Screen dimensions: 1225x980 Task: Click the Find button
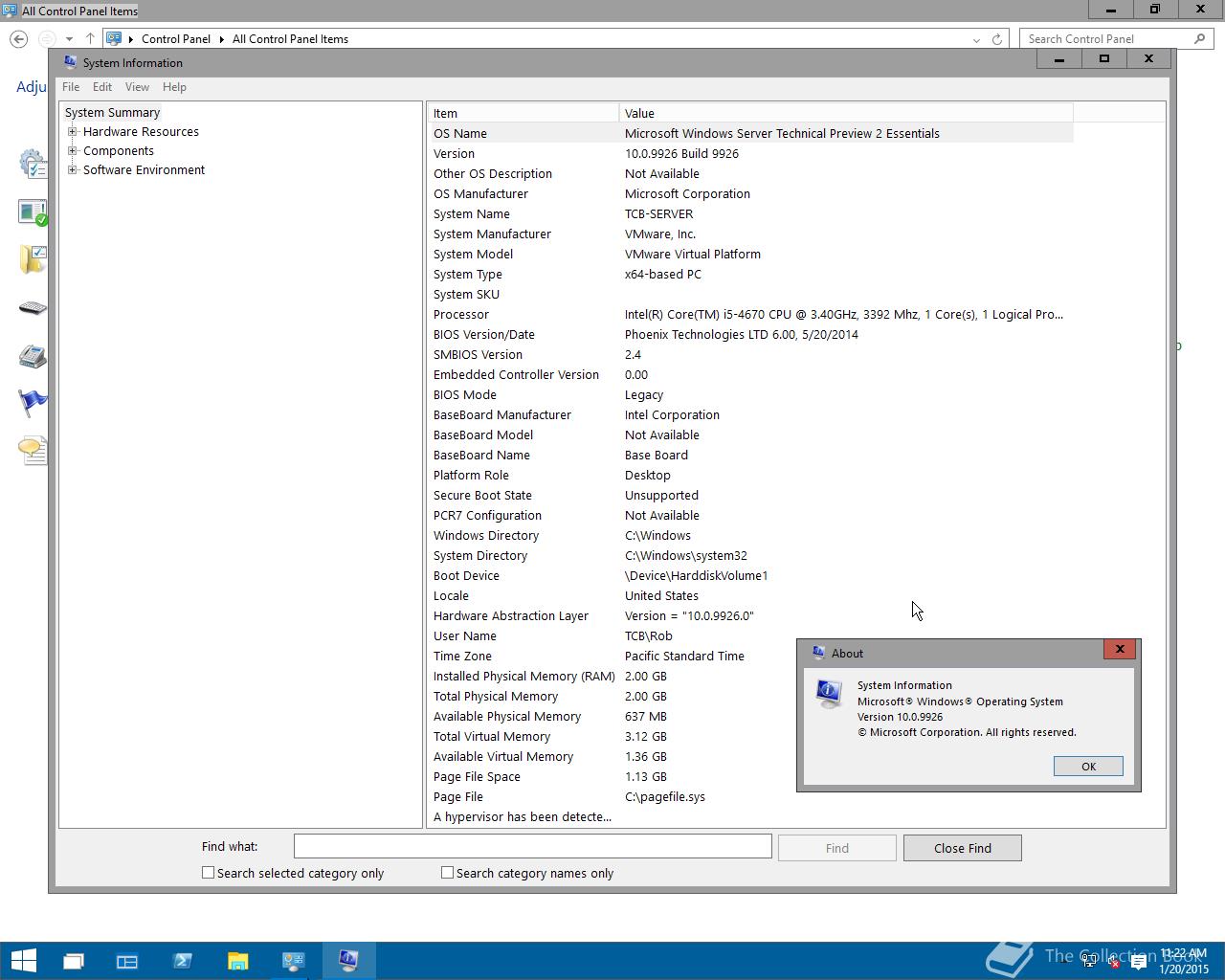837,848
